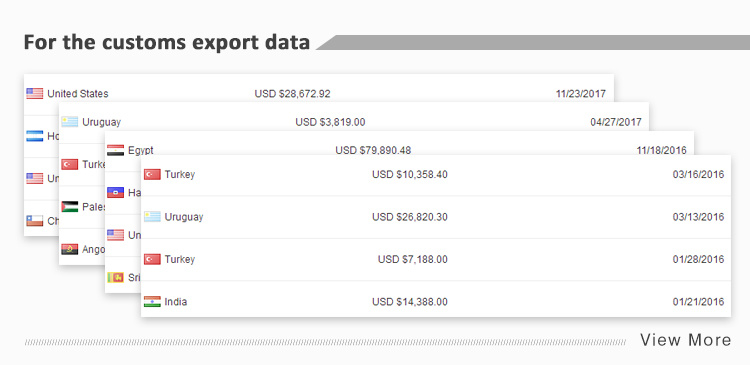The height and width of the screenshot is (365, 750).
Task: Click the date 03/16/2016
Action: tap(698, 174)
